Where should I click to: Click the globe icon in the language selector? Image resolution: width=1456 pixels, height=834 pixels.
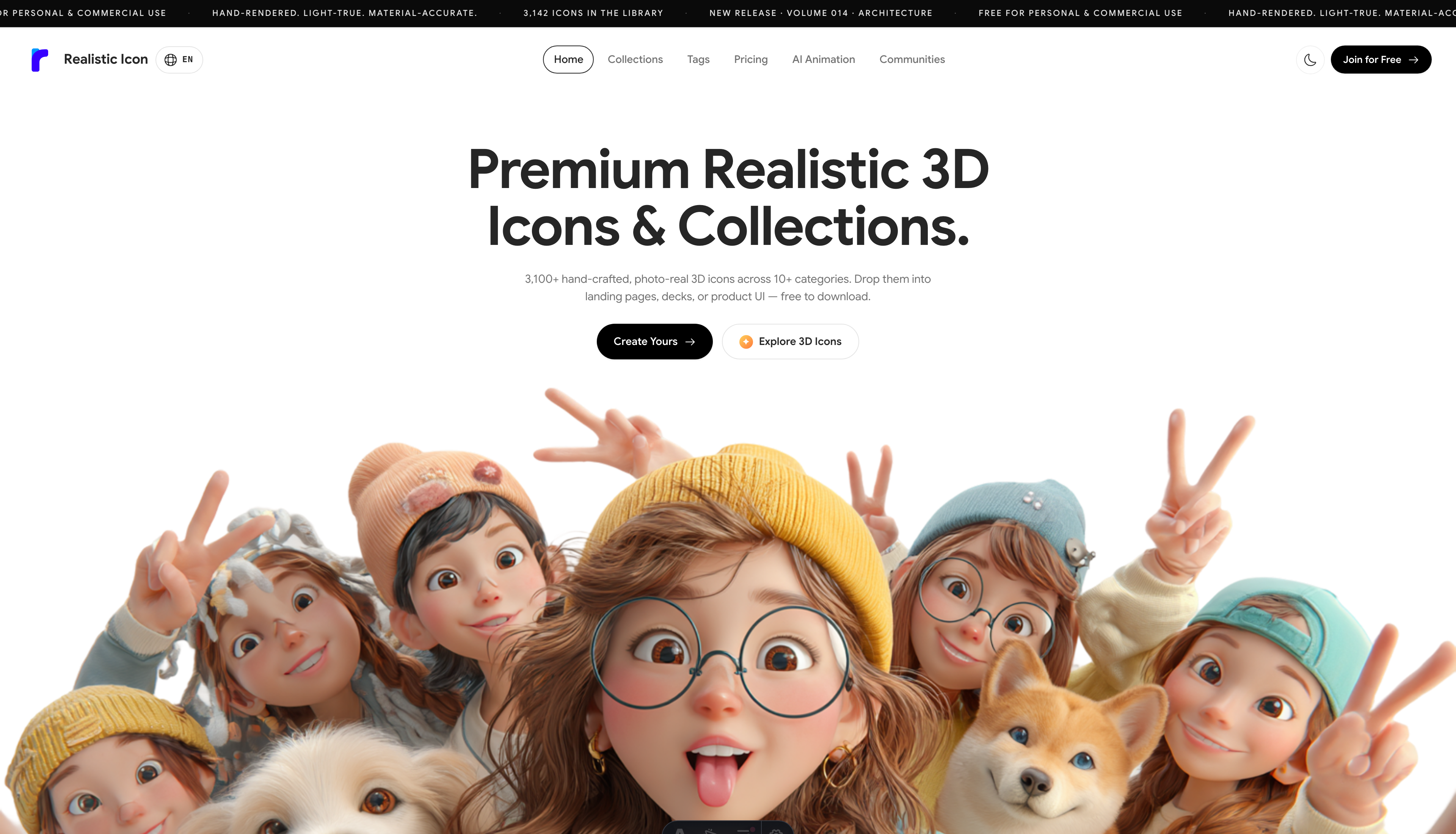tap(171, 60)
